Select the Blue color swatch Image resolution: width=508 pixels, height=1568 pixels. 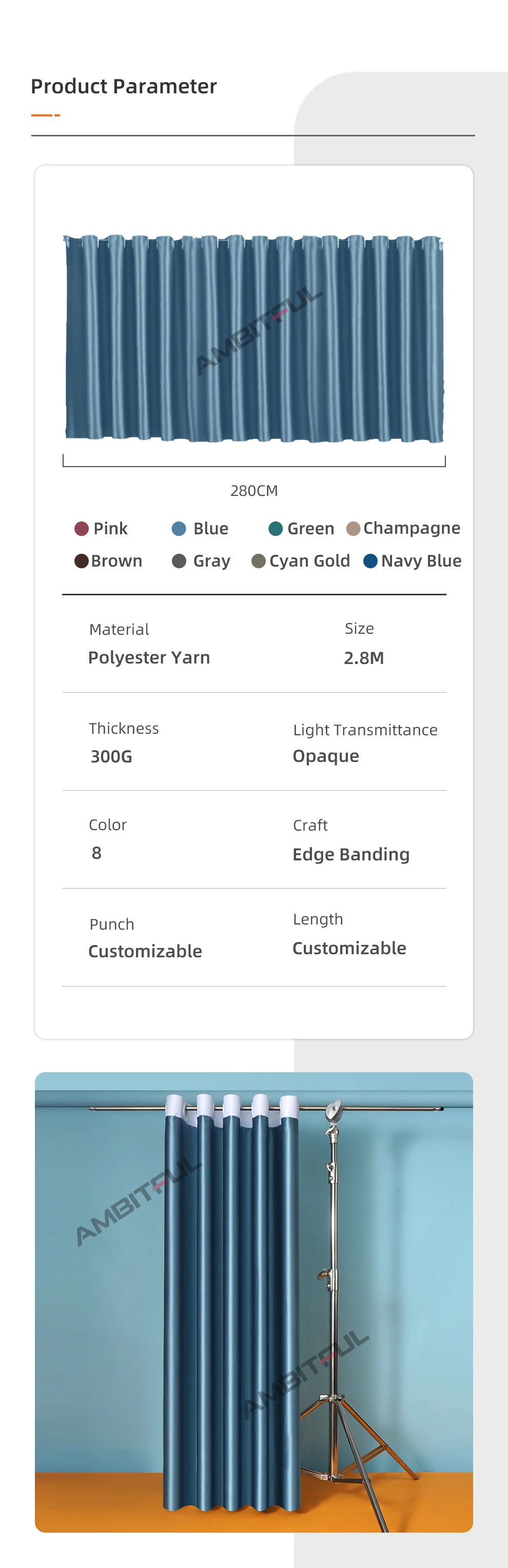tap(179, 528)
